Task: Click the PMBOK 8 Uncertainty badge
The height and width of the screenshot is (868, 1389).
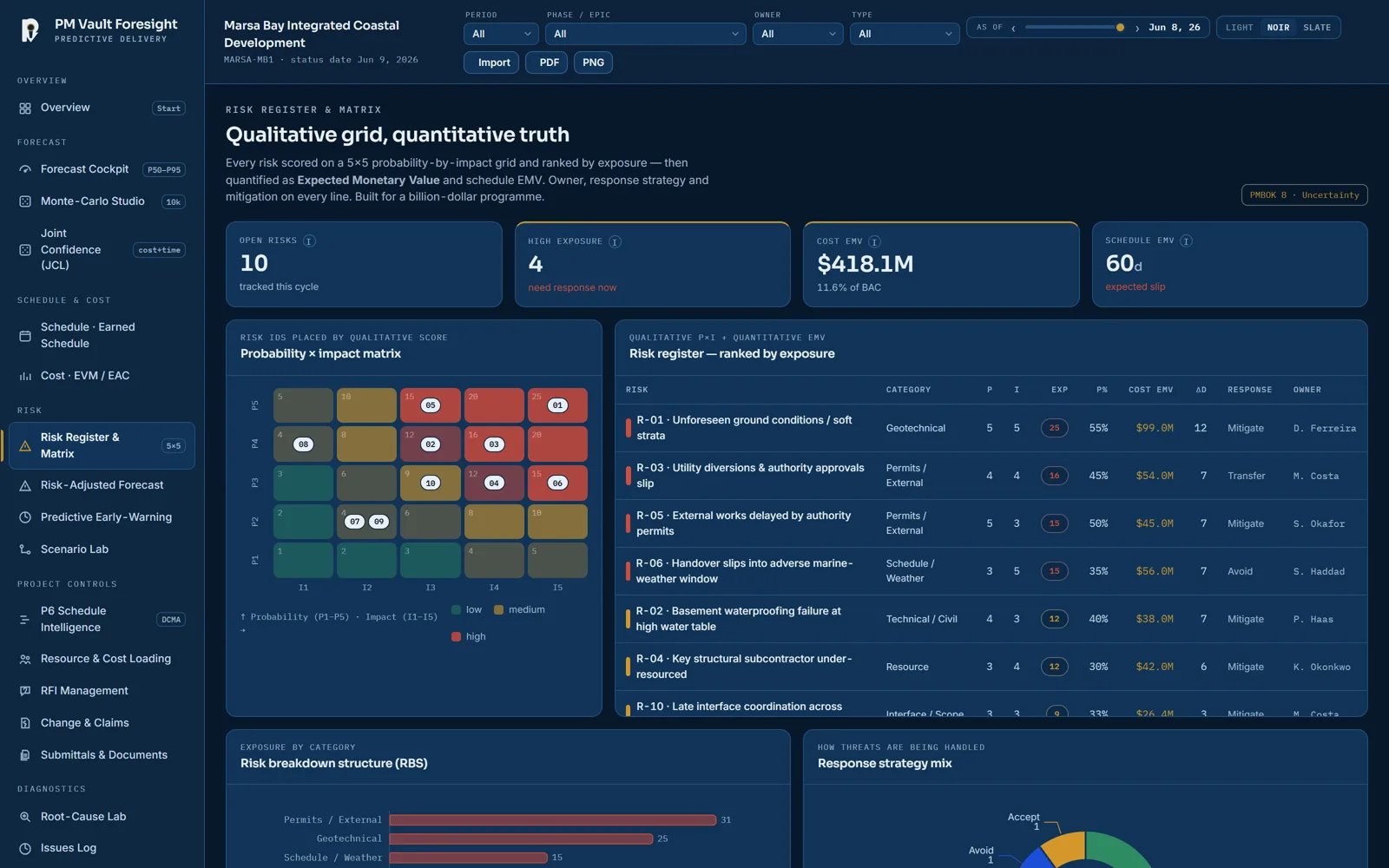Action: (x=1304, y=195)
